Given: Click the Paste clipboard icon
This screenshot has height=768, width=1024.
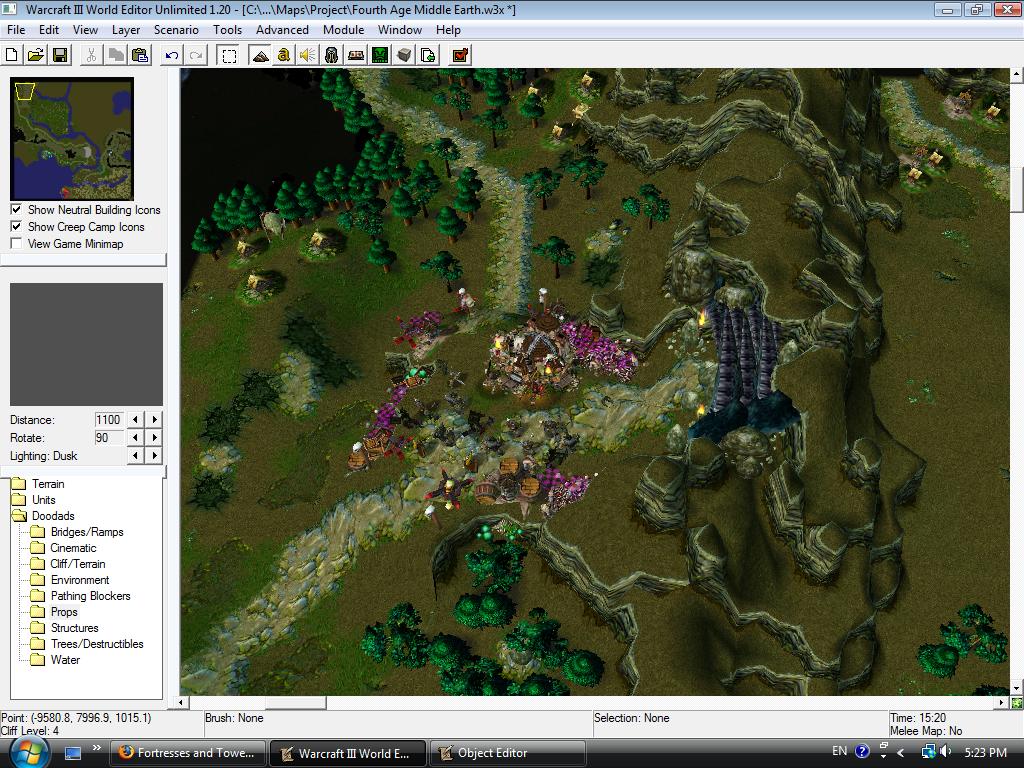Looking at the screenshot, I should (x=140, y=56).
